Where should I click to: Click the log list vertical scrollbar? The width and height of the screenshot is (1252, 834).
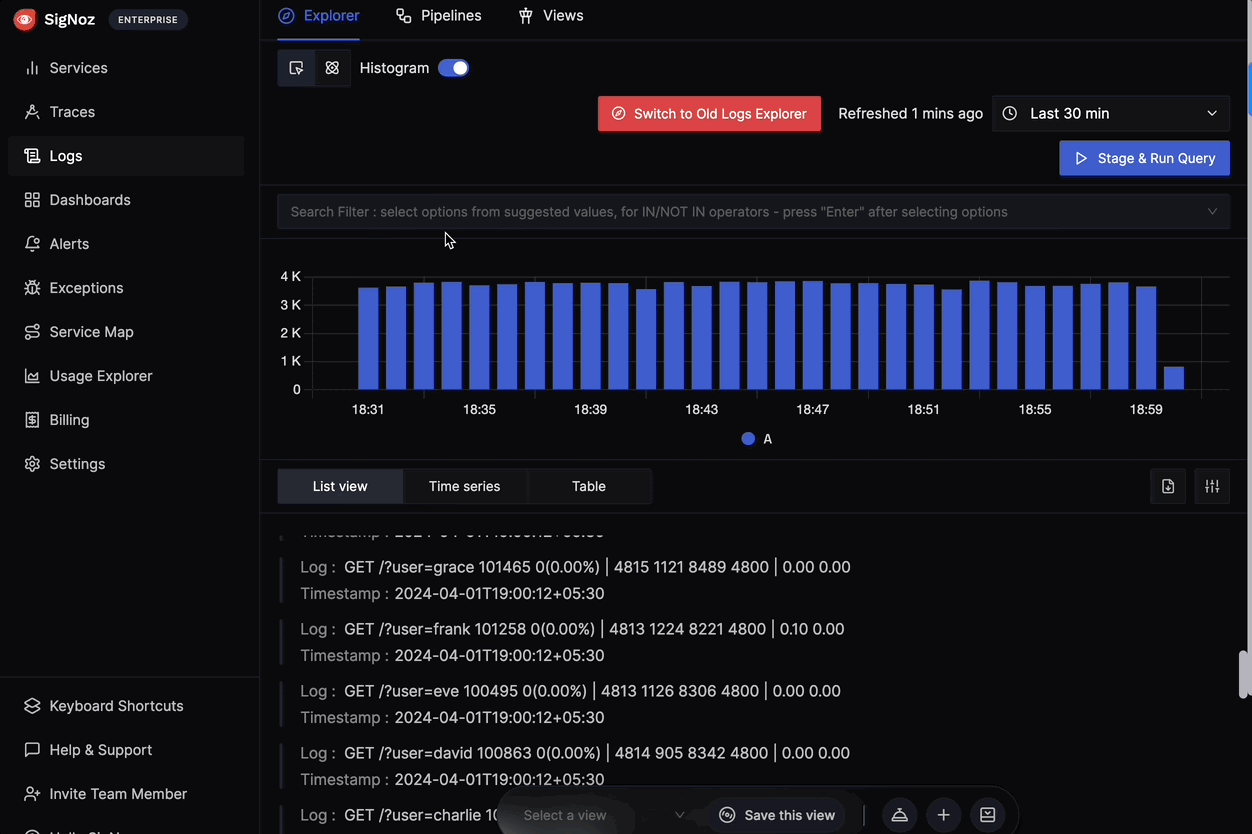coord(1244,674)
